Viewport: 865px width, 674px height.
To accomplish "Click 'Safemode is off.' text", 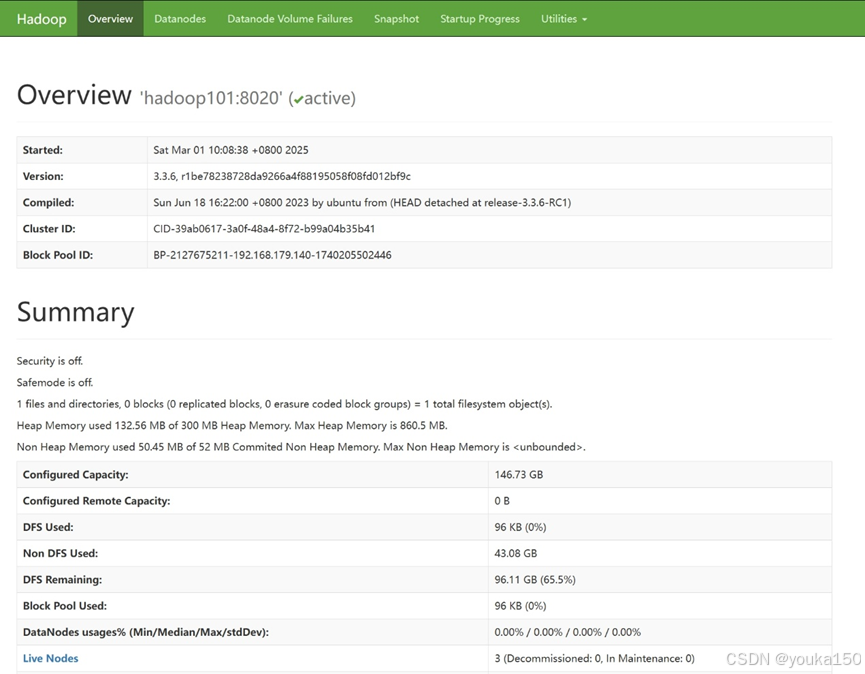I will [x=55, y=382].
